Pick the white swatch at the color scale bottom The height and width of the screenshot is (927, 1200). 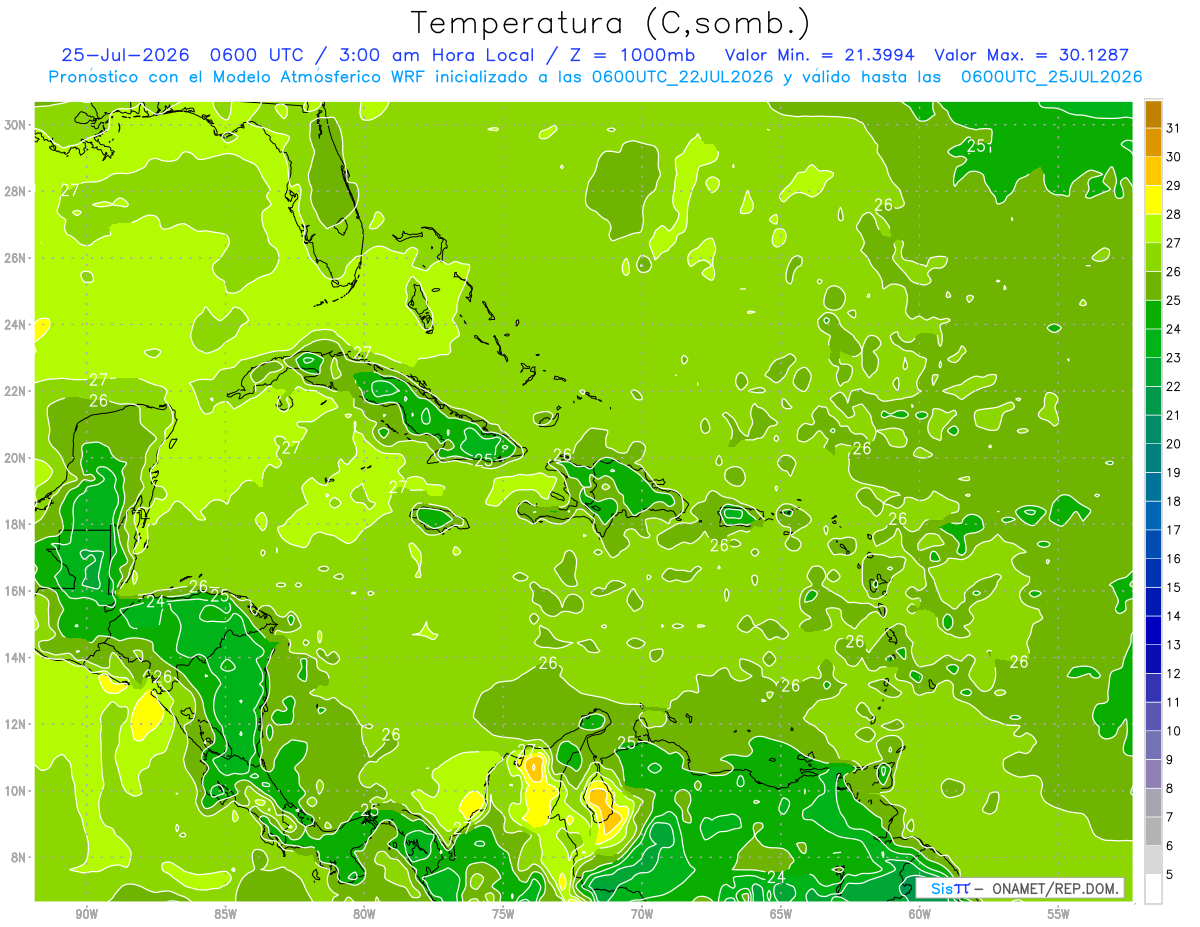[x=1153, y=889]
